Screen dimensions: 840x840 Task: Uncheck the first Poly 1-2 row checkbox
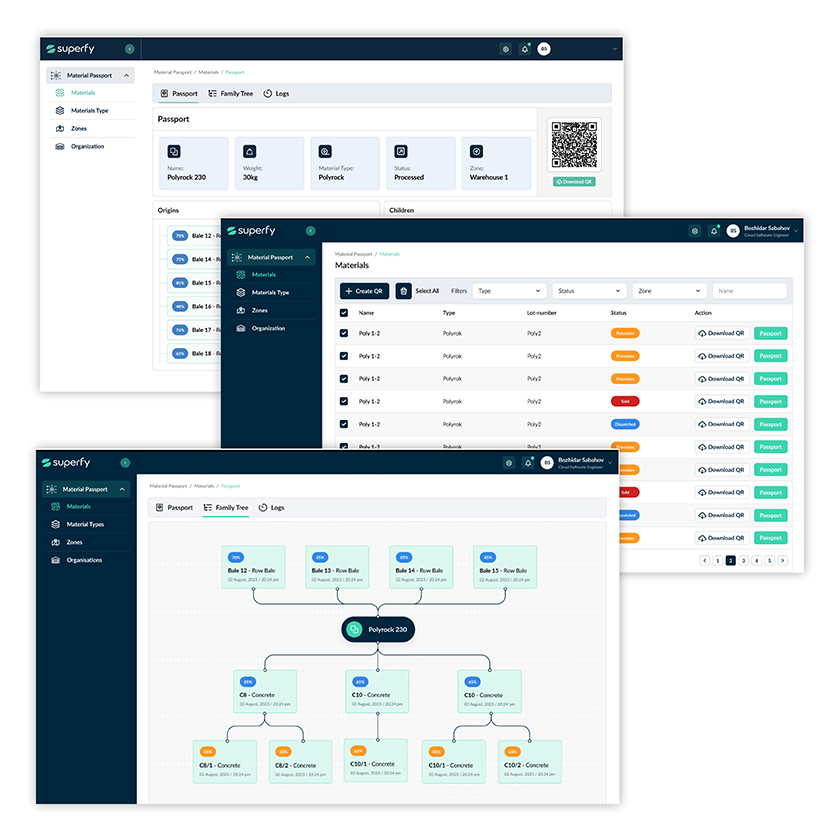(x=345, y=333)
